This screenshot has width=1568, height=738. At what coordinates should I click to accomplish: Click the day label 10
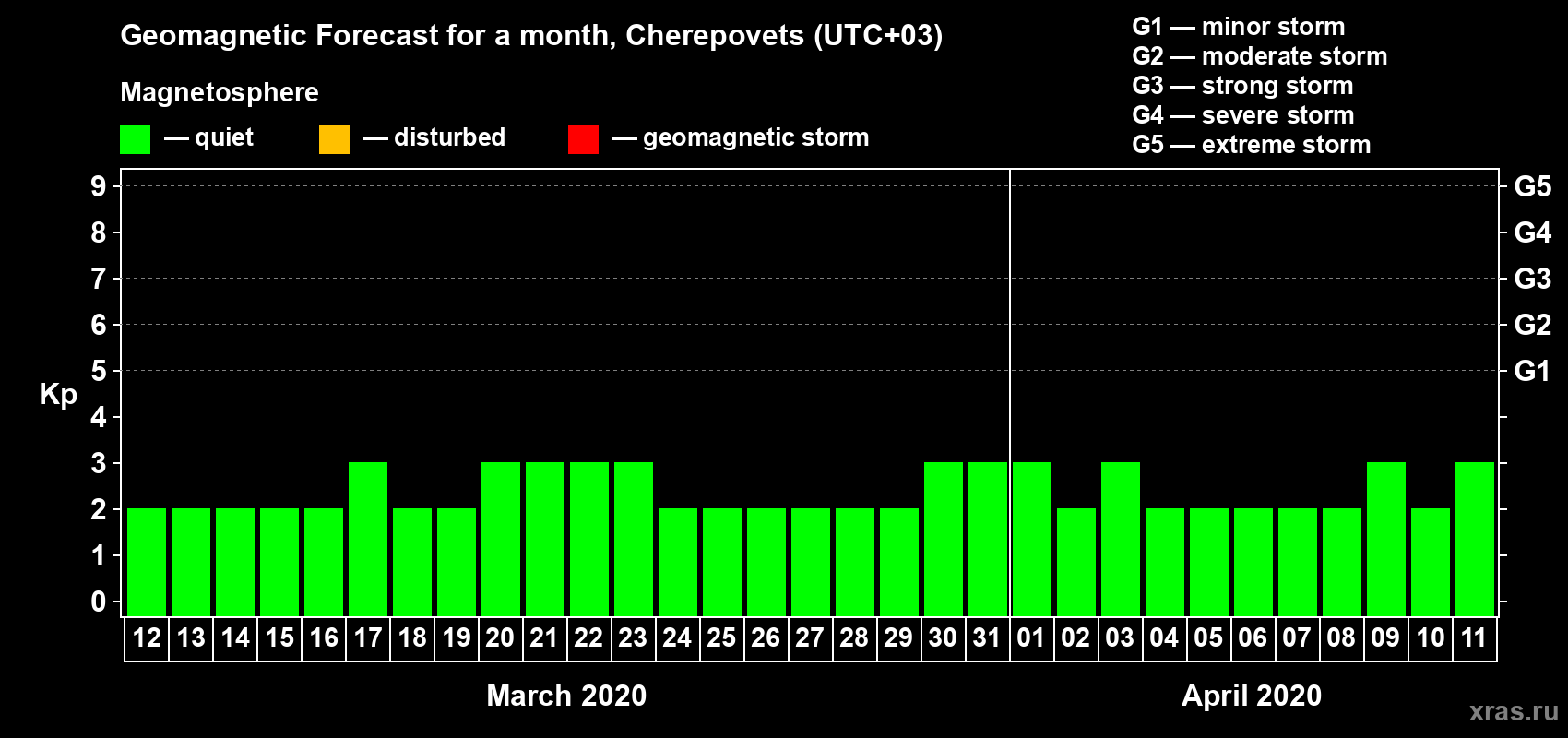tap(1431, 637)
